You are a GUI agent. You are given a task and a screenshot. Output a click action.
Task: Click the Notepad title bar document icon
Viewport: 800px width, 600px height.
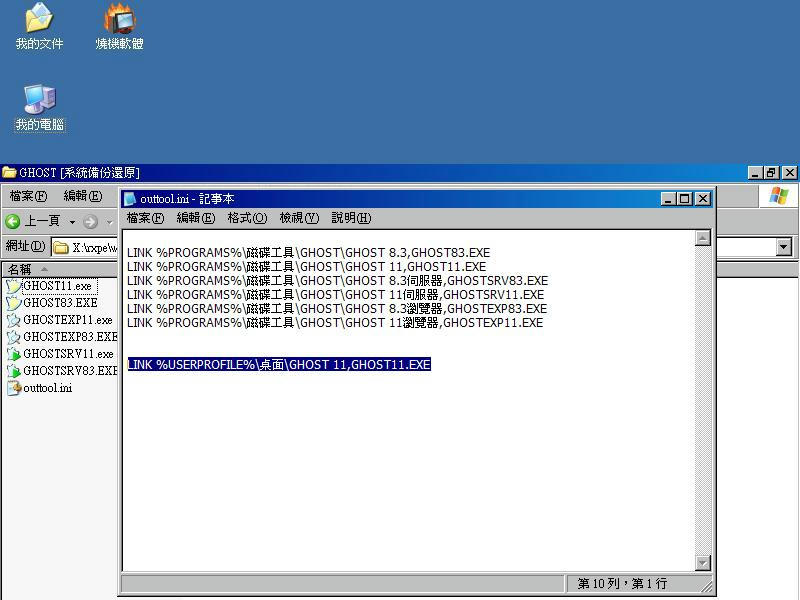click(130, 198)
